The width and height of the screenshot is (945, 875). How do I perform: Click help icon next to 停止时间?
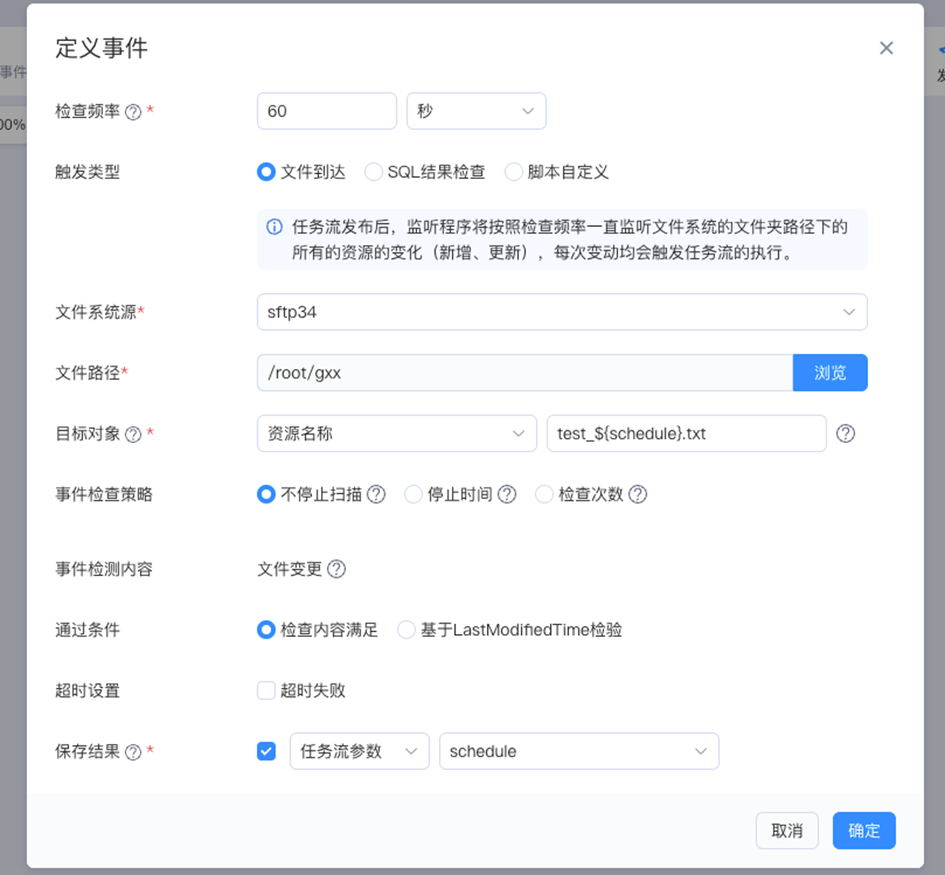click(x=507, y=494)
